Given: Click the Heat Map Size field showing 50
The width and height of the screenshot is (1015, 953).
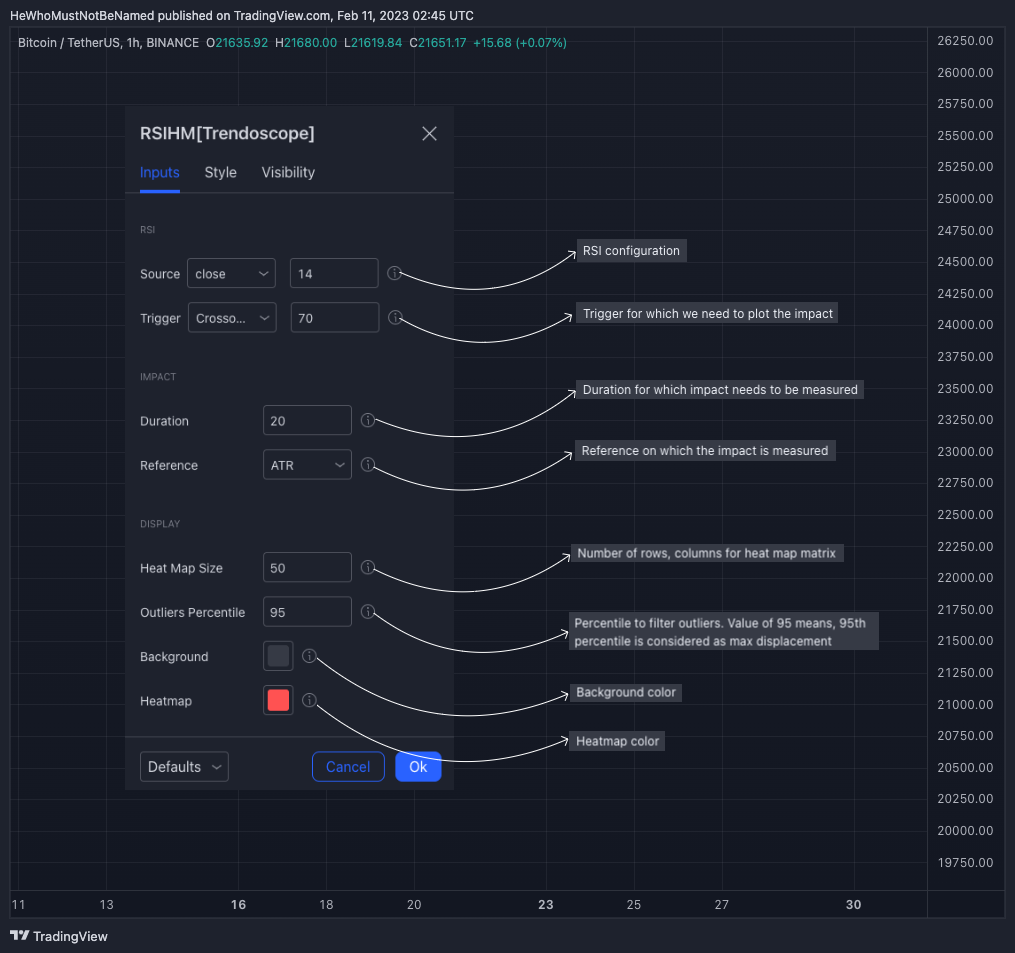Looking at the screenshot, I should pos(307,568).
